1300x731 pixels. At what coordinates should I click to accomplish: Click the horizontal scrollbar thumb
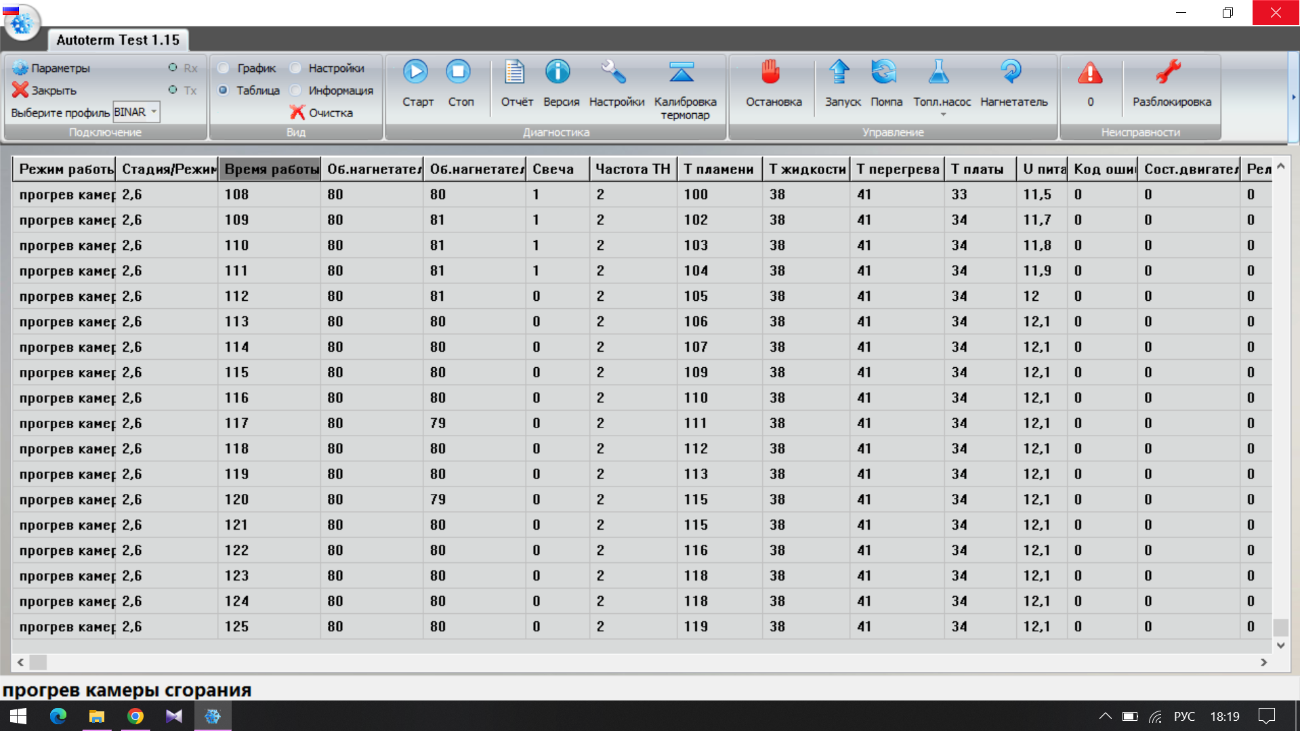click(38, 662)
